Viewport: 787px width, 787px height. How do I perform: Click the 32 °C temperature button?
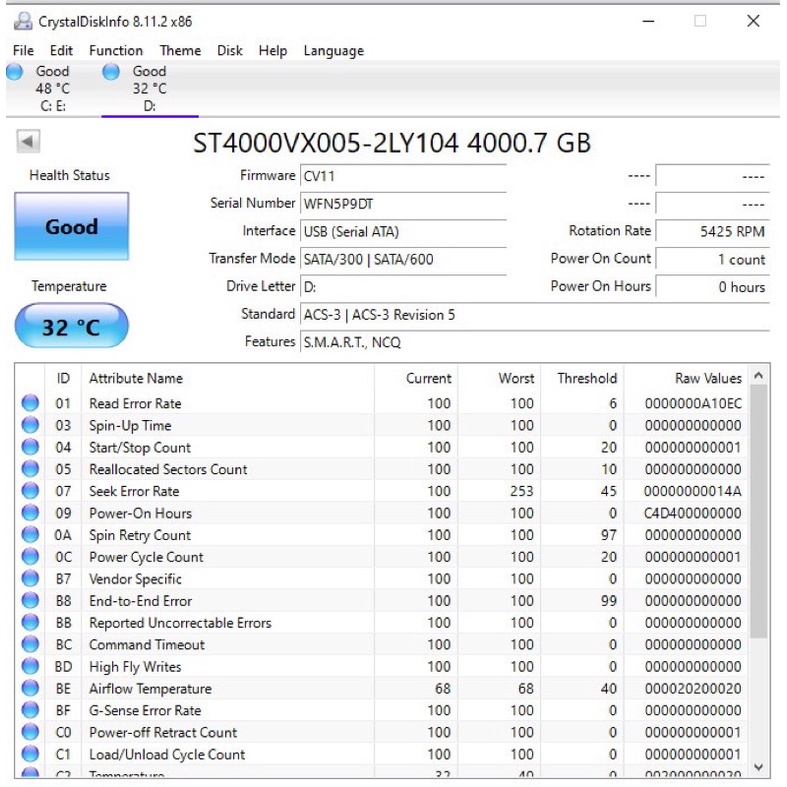tap(71, 326)
